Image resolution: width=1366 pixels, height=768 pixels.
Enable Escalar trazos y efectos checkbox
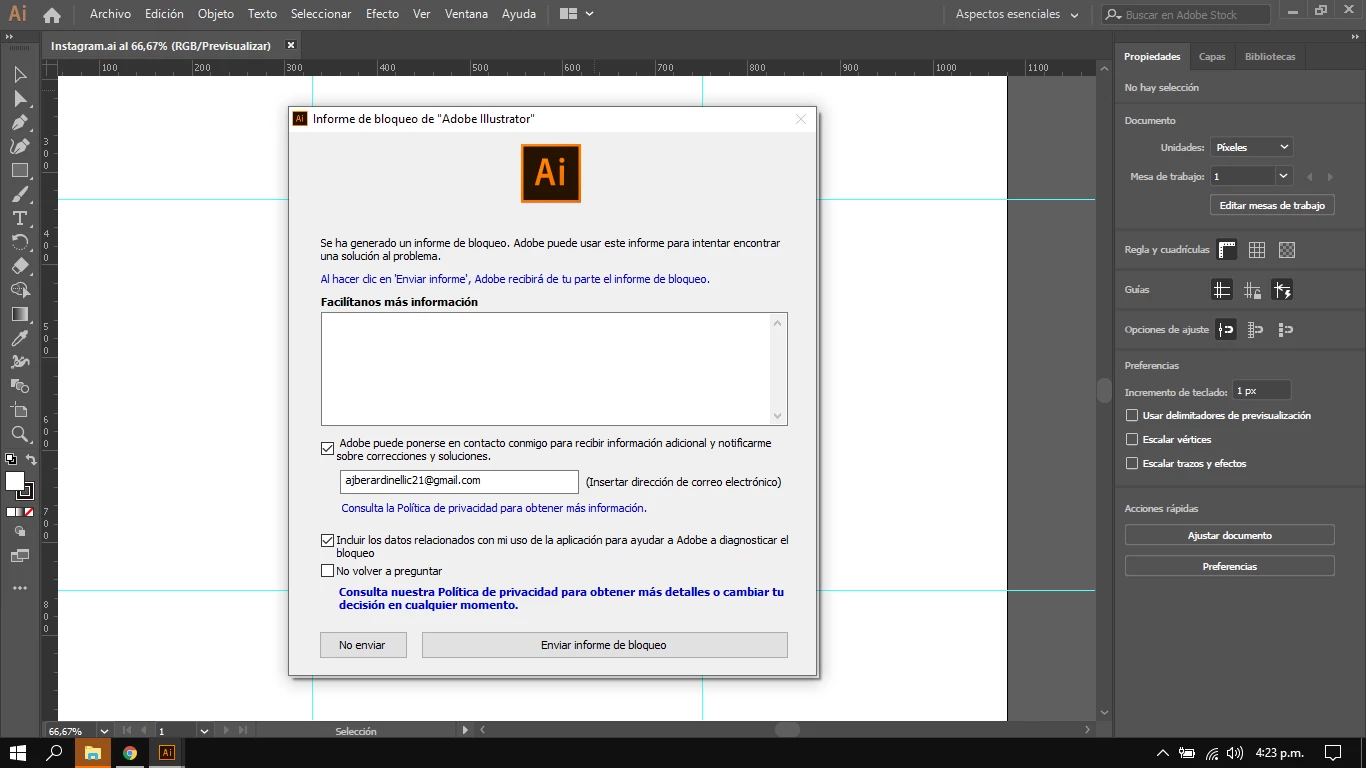click(1132, 463)
